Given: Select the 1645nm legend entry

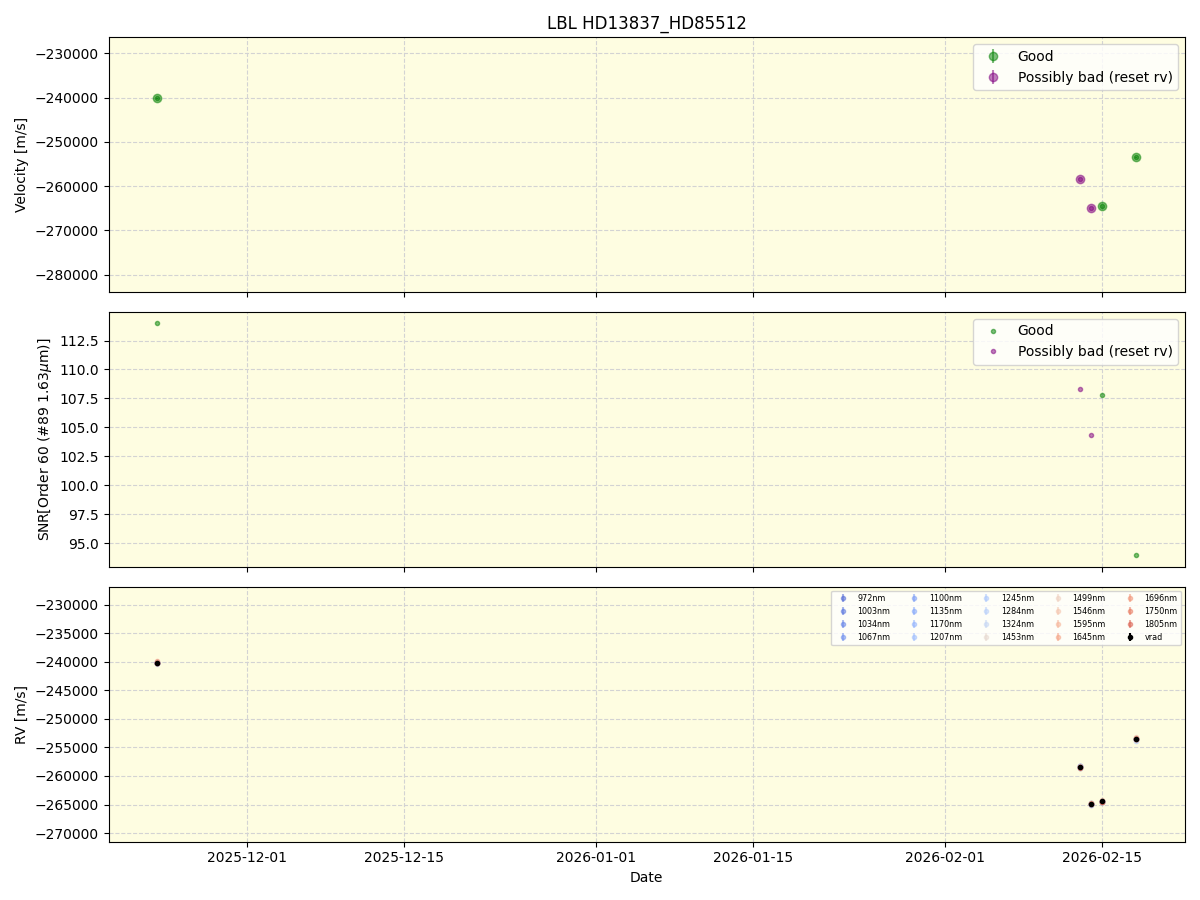Looking at the screenshot, I should tap(1089, 637).
